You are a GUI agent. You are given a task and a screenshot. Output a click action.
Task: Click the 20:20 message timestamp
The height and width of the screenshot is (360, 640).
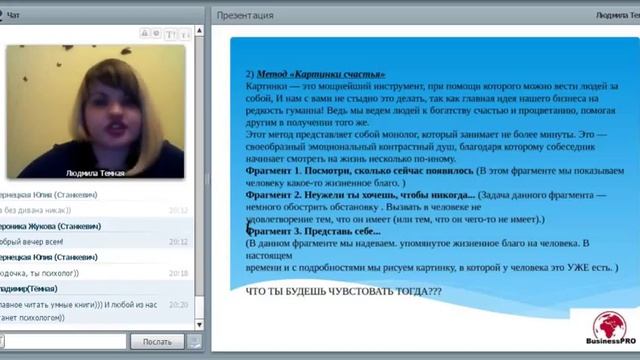[x=178, y=305]
